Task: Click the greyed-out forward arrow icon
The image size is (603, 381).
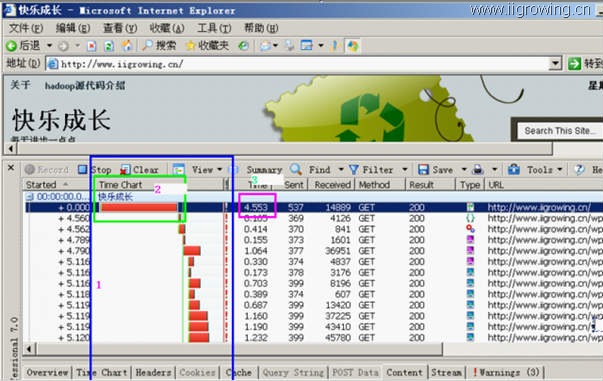Action: tap(63, 46)
